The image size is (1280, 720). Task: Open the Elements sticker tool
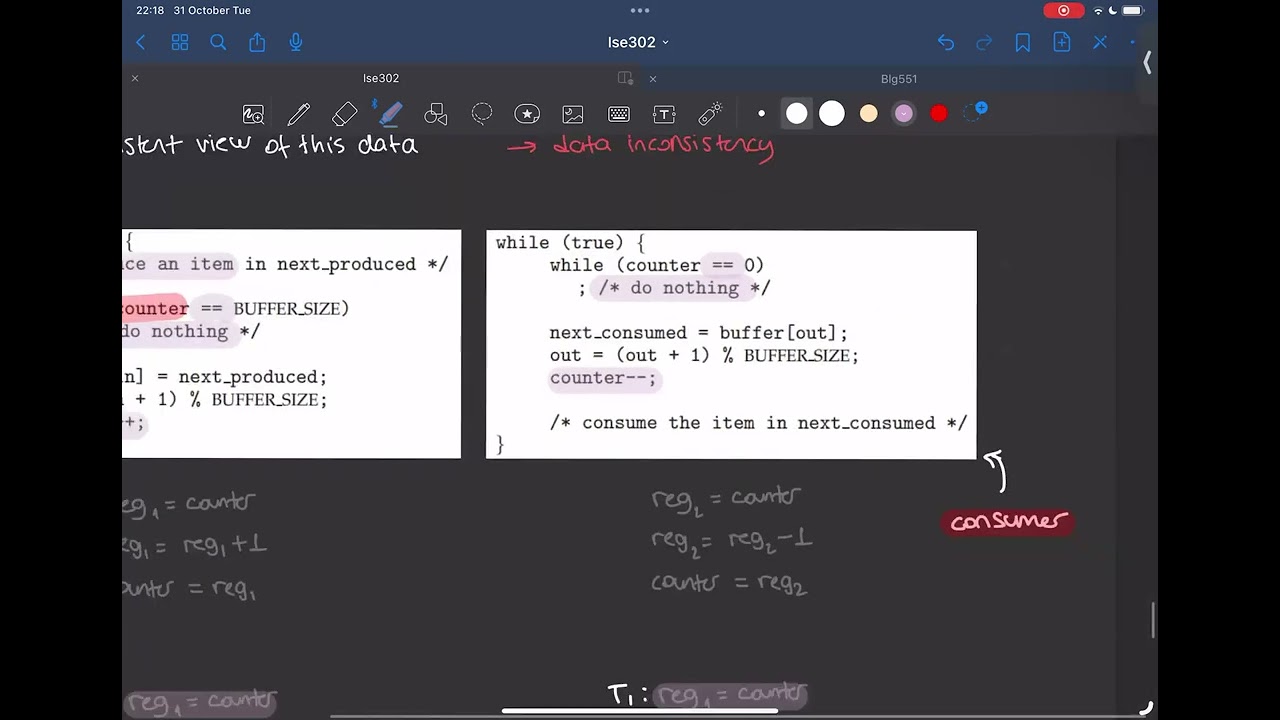pyautogui.click(x=527, y=114)
